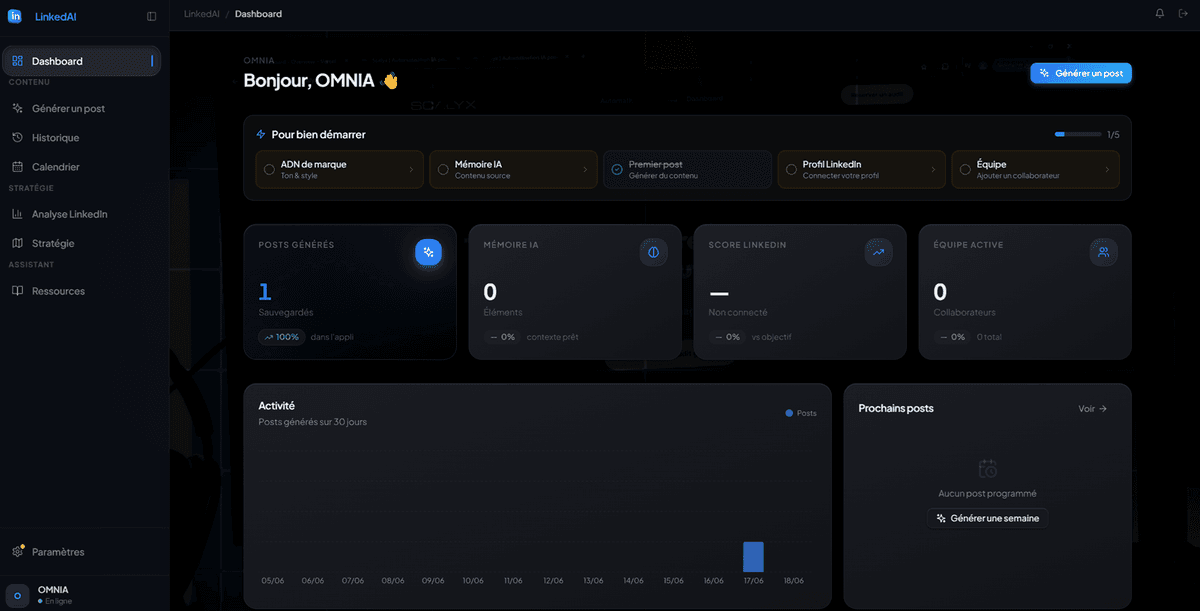Viewport: 1200px width, 611px height.
Task: Click the 'Collaborateurs' label
Action: [964, 312]
